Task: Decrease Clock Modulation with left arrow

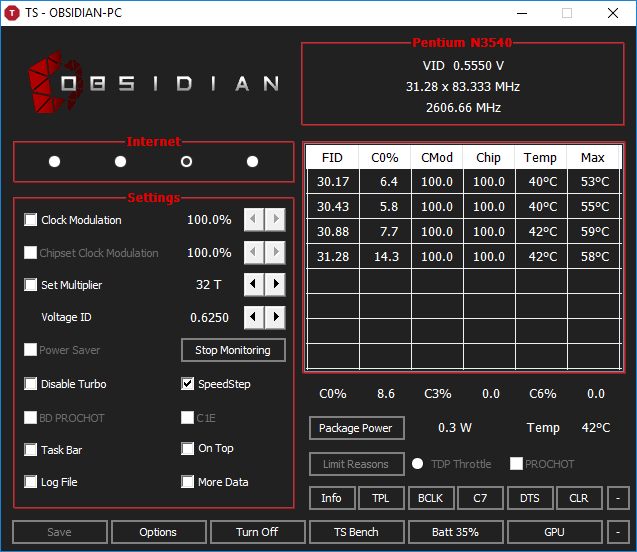Action: pos(255,220)
